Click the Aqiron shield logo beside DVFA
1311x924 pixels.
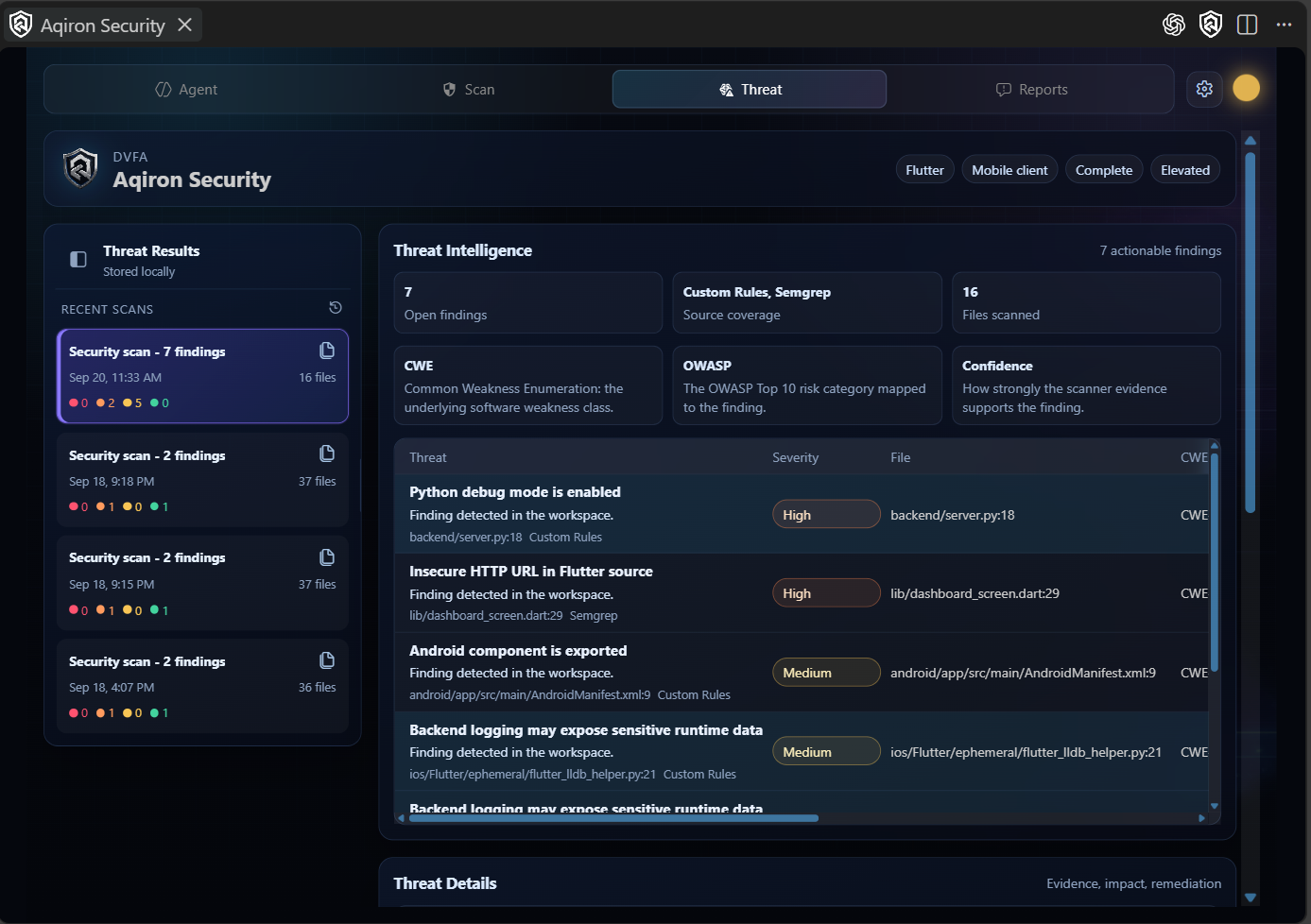81,168
